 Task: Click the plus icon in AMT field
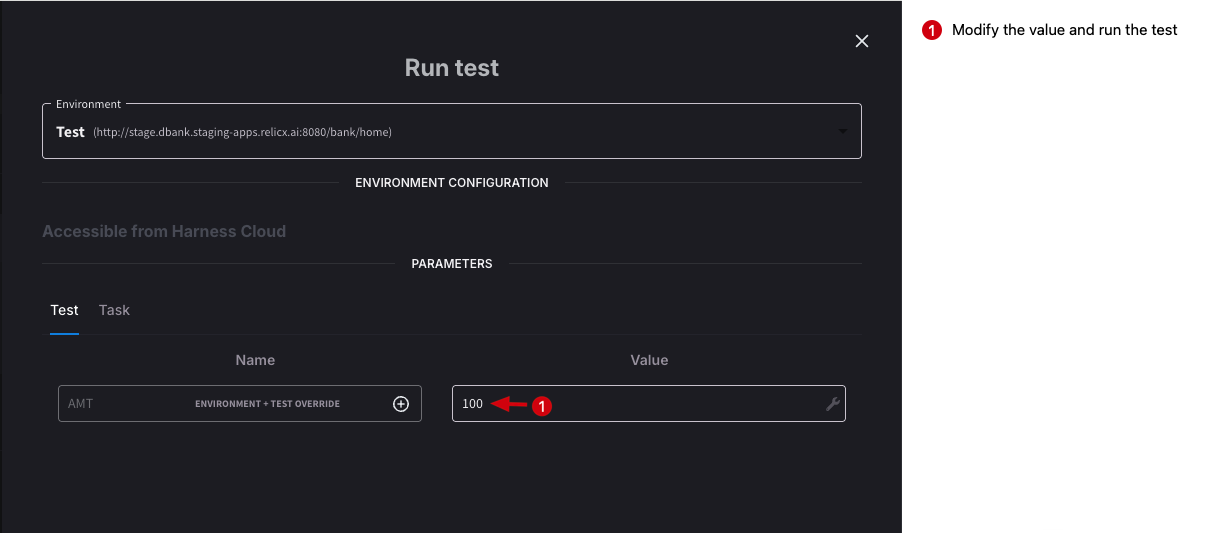click(401, 404)
